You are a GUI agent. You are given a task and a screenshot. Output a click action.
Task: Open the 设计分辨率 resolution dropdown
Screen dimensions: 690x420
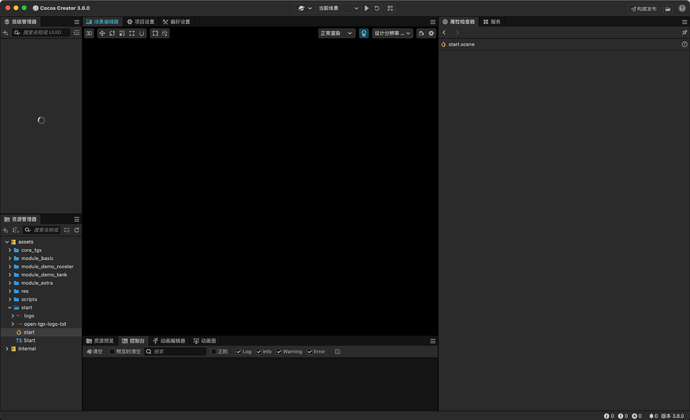(392, 33)
